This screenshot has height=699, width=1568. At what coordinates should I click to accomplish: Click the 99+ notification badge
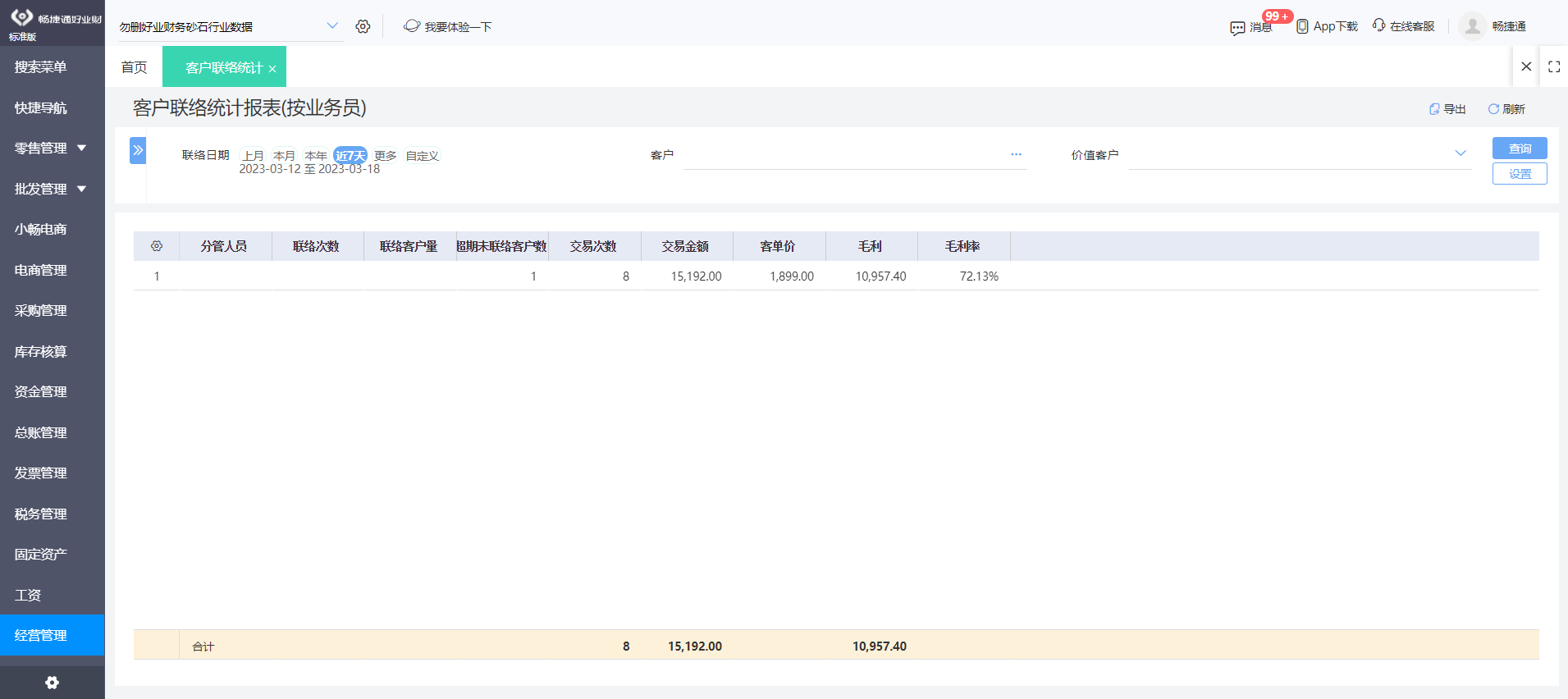1277,16
